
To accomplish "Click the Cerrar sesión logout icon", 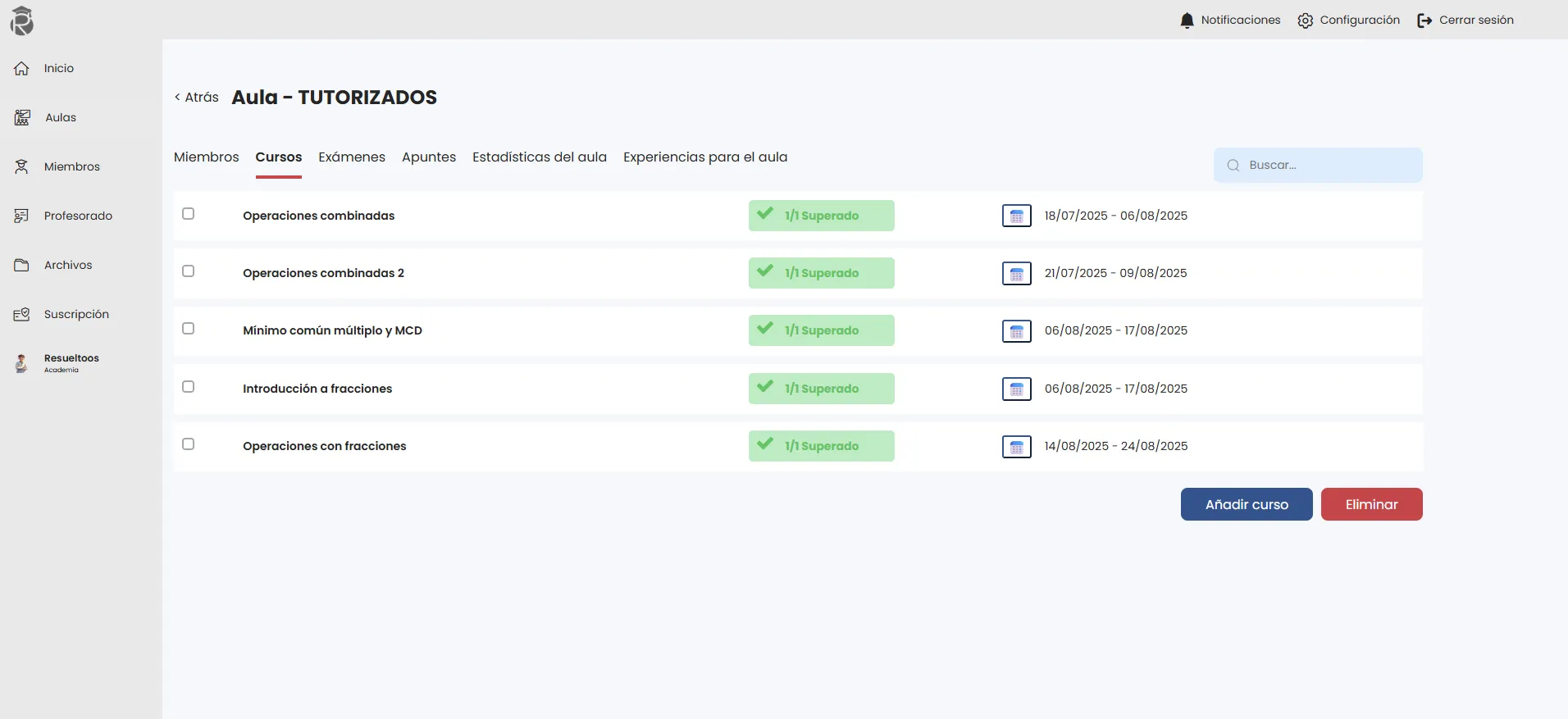I will tap(1424, 20).
